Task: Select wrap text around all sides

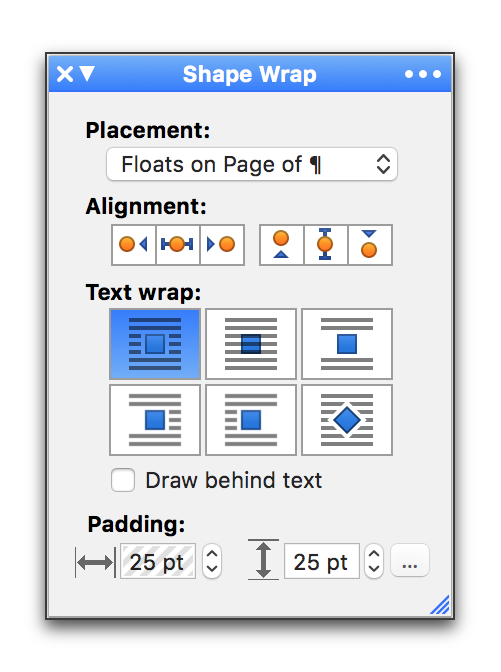Action: [x=155, y=344]
